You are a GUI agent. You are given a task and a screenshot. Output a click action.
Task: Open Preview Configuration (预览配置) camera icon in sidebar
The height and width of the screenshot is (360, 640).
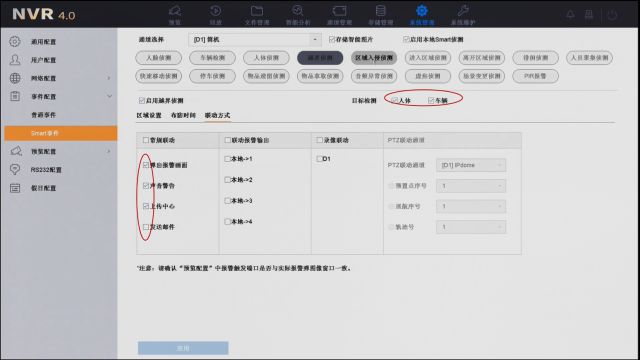16,151
